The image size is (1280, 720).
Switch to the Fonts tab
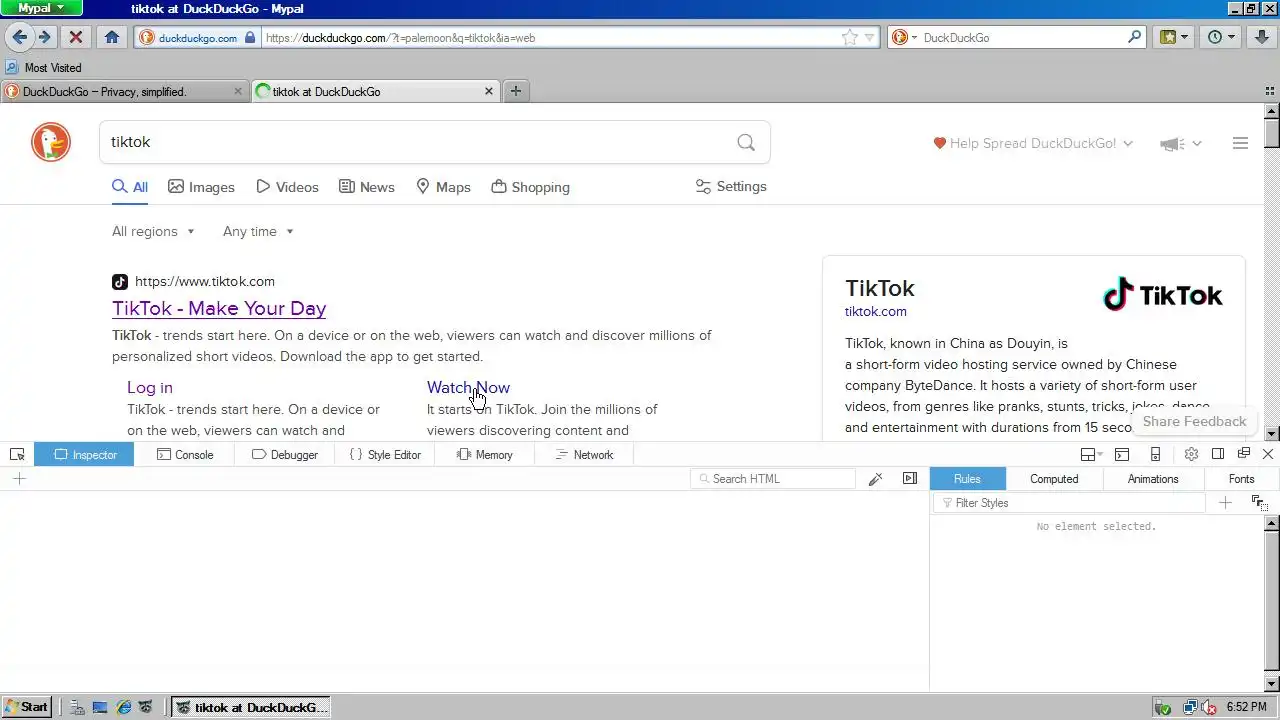(x=1241, y=479)
